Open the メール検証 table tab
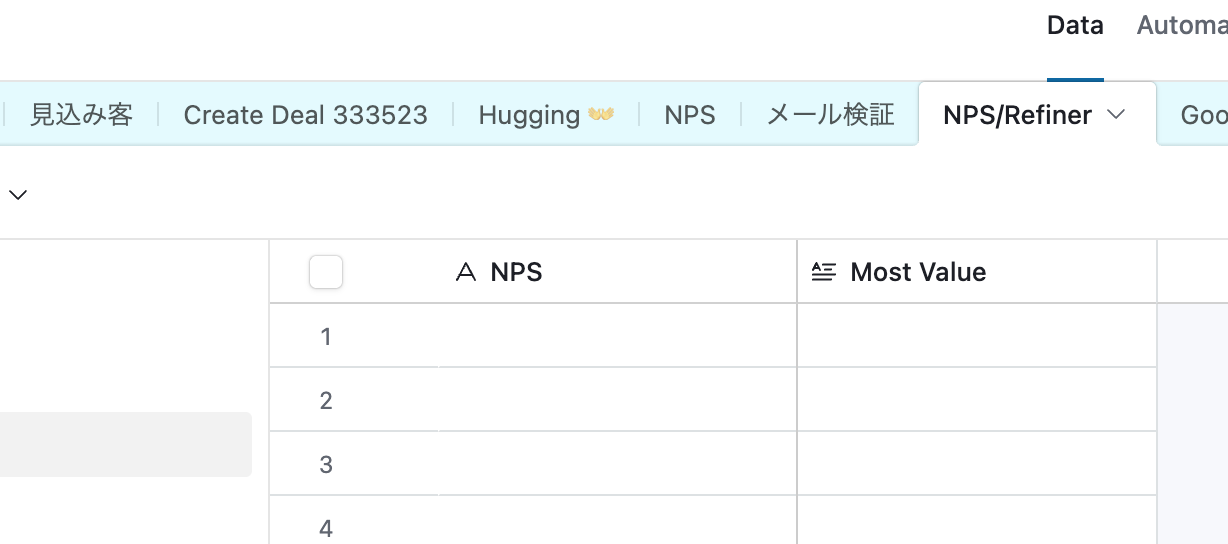Image resolution: width=1228 pixels, height=544 pixels. [x=830, y=115]
